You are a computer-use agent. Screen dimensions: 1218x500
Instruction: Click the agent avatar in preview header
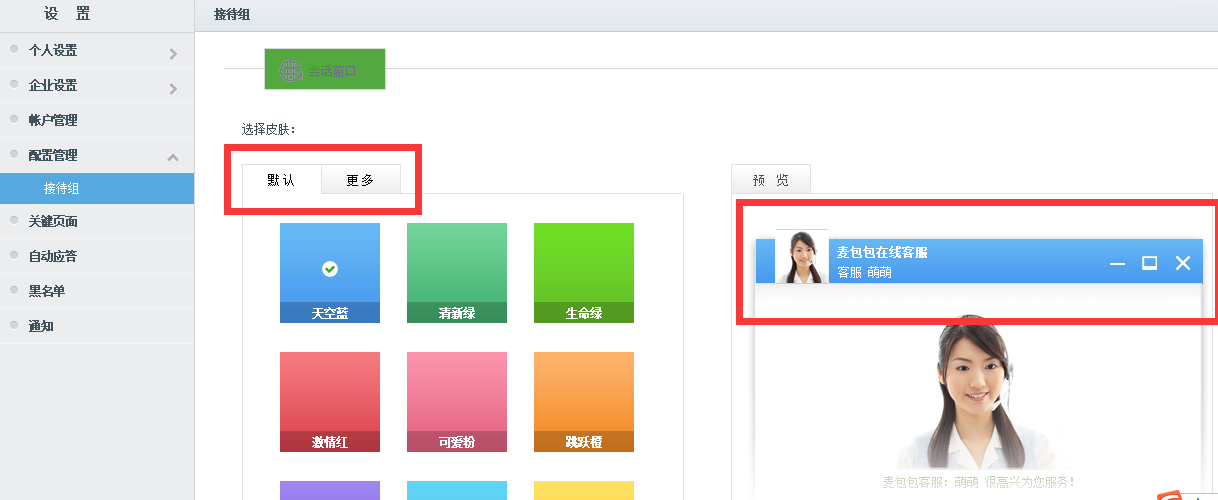pyautogui.click(x=802, y=257)
